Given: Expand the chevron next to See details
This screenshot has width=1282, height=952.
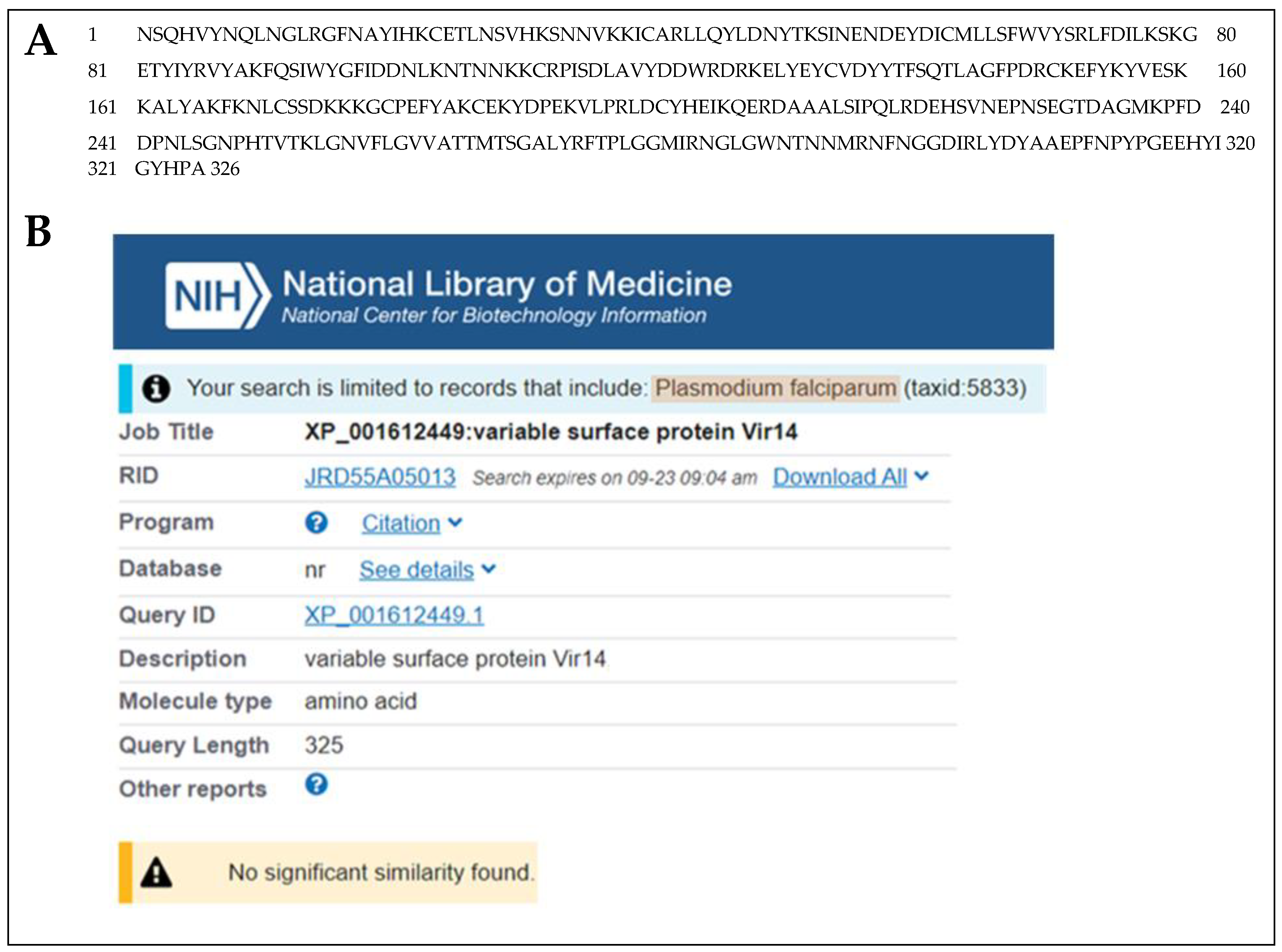Looking at the screenshot, I should click(488, 569).
